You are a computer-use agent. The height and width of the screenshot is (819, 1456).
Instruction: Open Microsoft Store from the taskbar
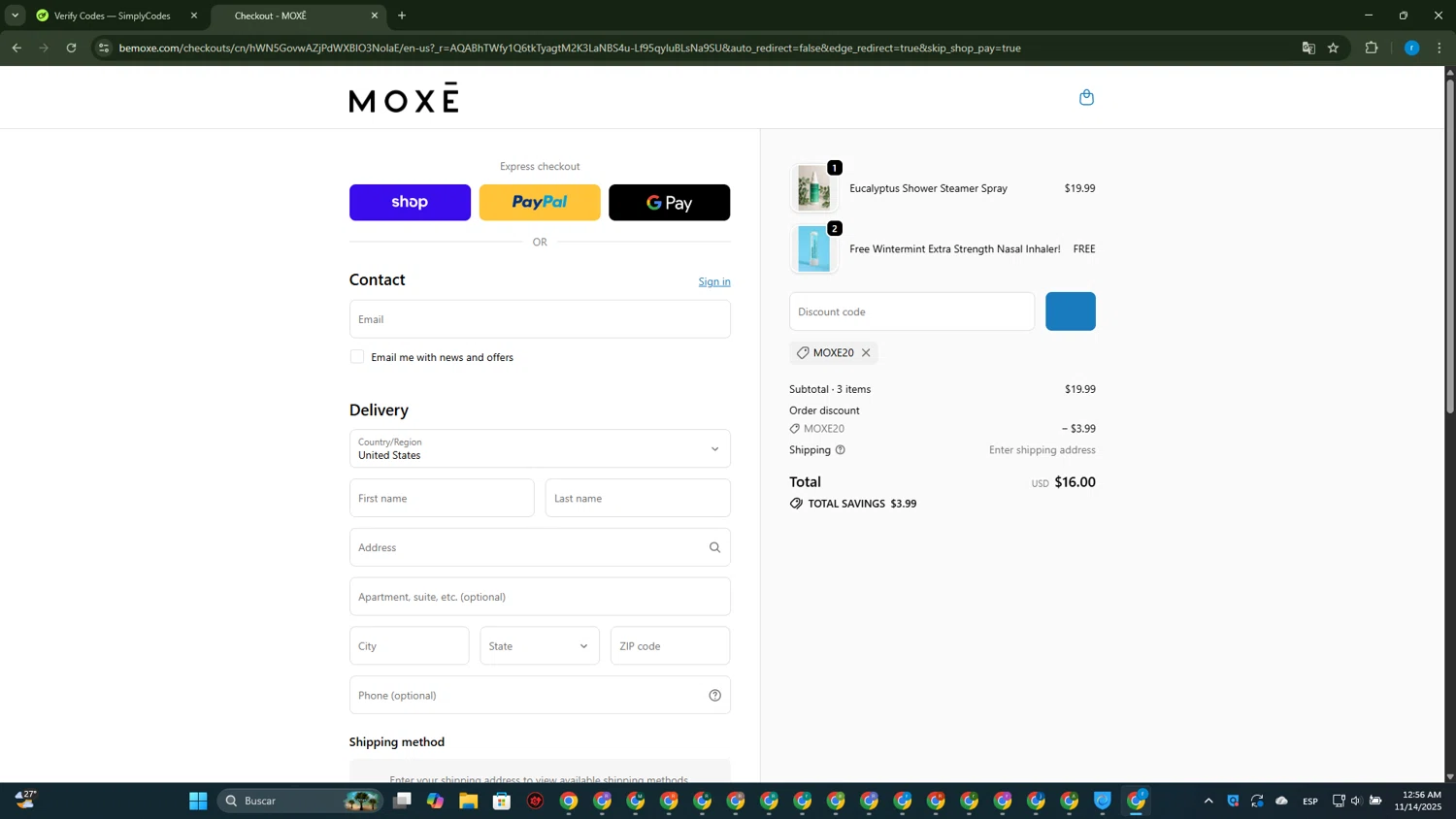tap(502, 801)
